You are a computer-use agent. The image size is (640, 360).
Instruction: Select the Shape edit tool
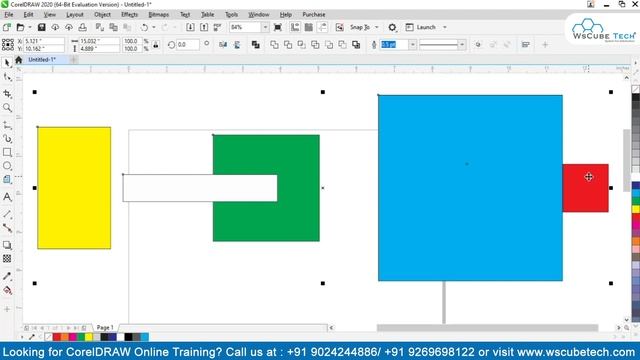point(7,77)
